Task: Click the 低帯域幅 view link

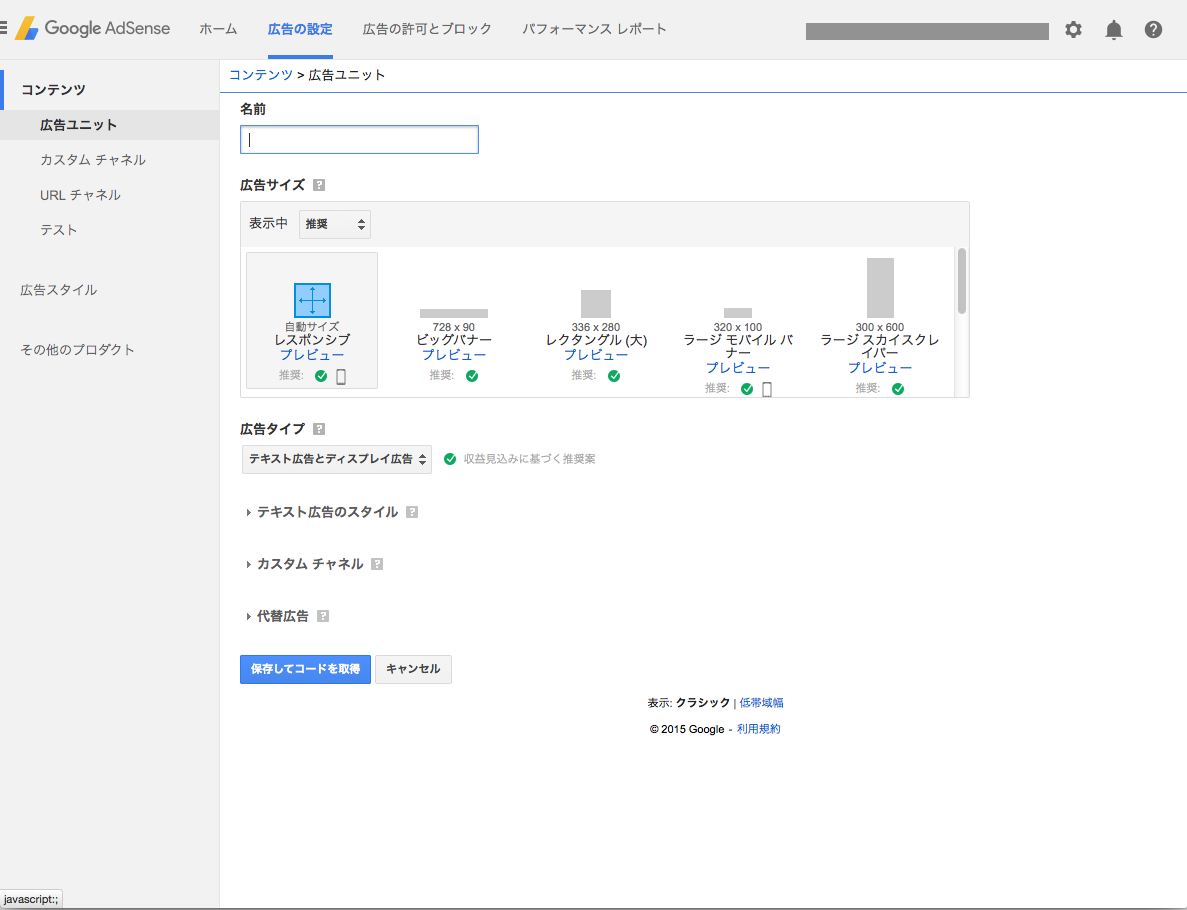Action: tap(761, 702)
